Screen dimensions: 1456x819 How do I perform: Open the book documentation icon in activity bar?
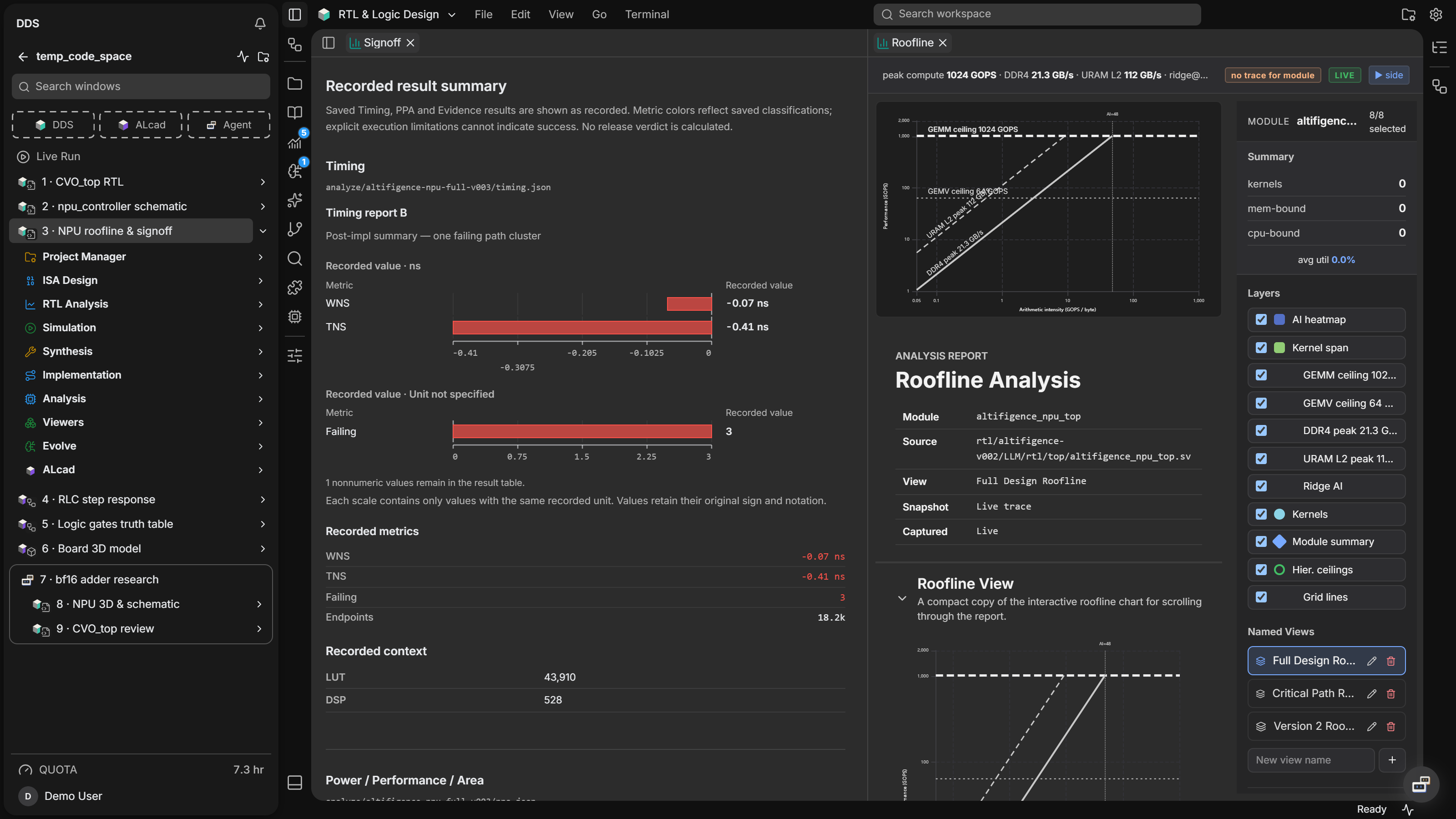[x=294, y=112]
